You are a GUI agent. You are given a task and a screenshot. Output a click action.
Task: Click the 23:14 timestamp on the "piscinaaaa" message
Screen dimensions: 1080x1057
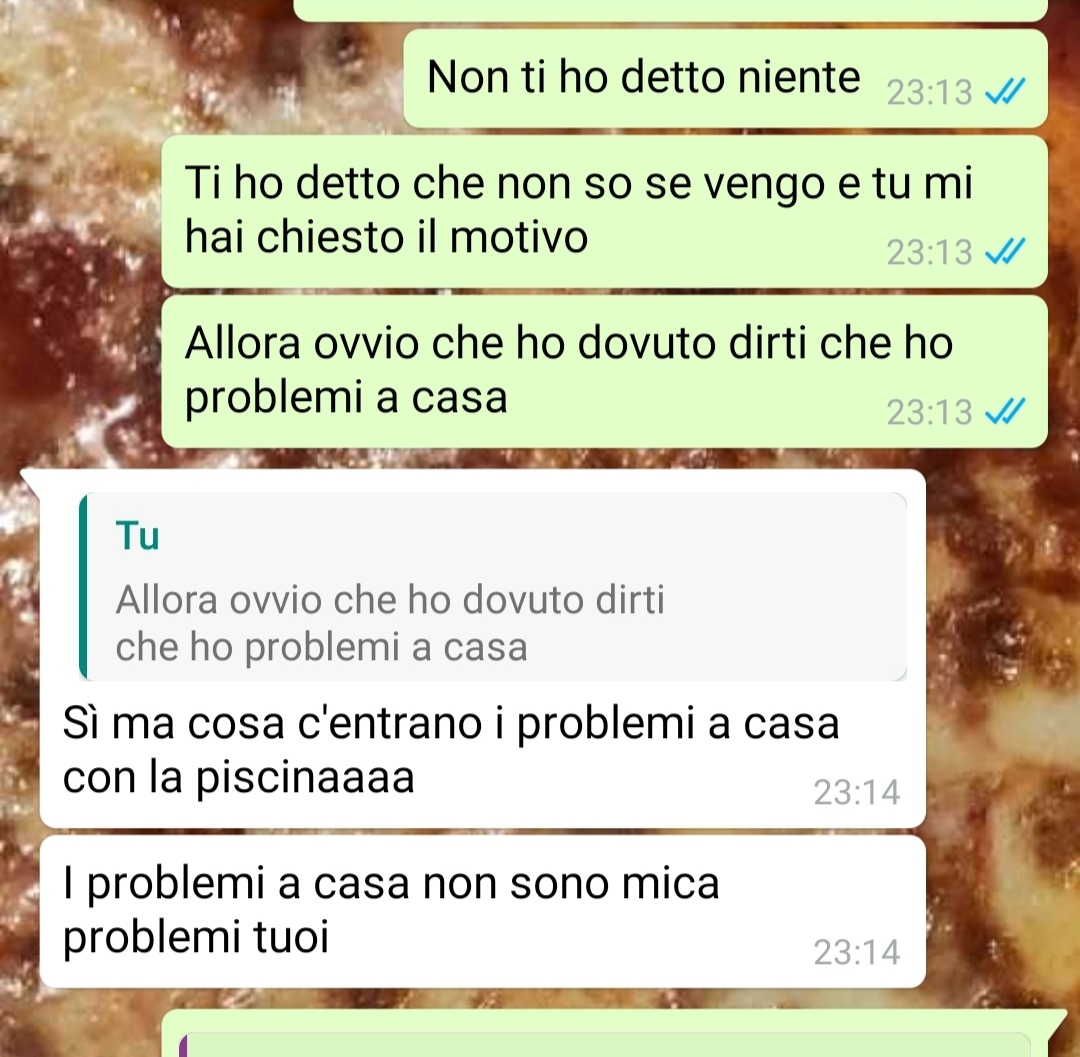pos(856,792)
